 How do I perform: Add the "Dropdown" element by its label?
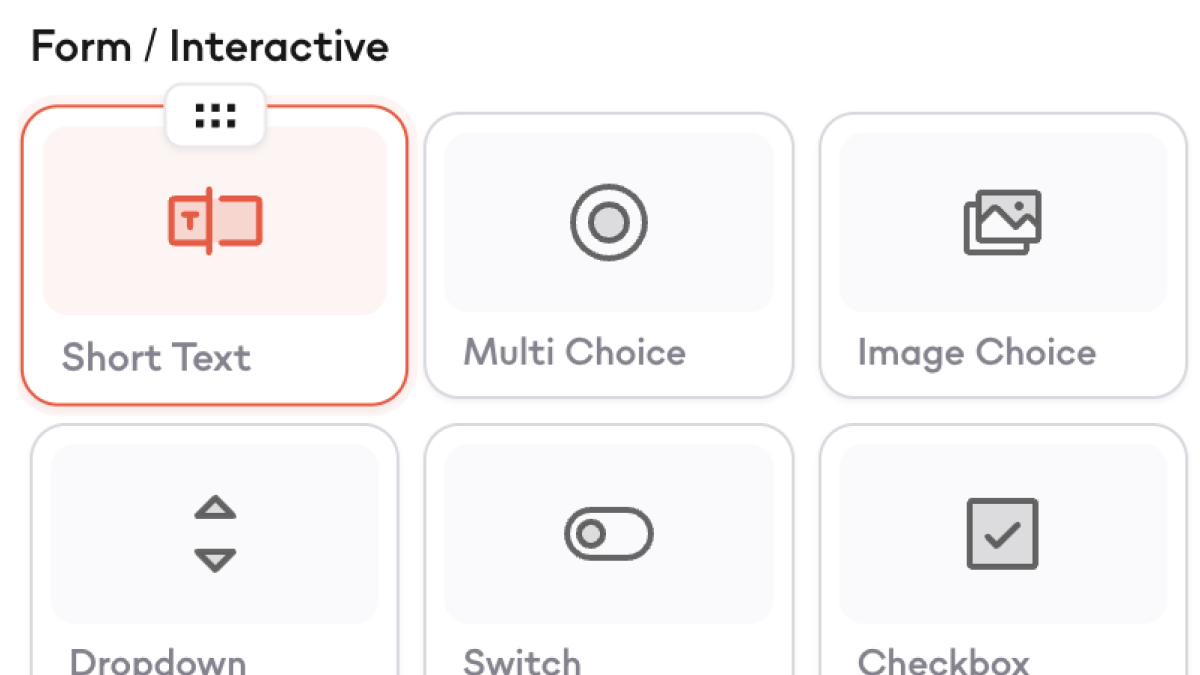tap(158, 662)
